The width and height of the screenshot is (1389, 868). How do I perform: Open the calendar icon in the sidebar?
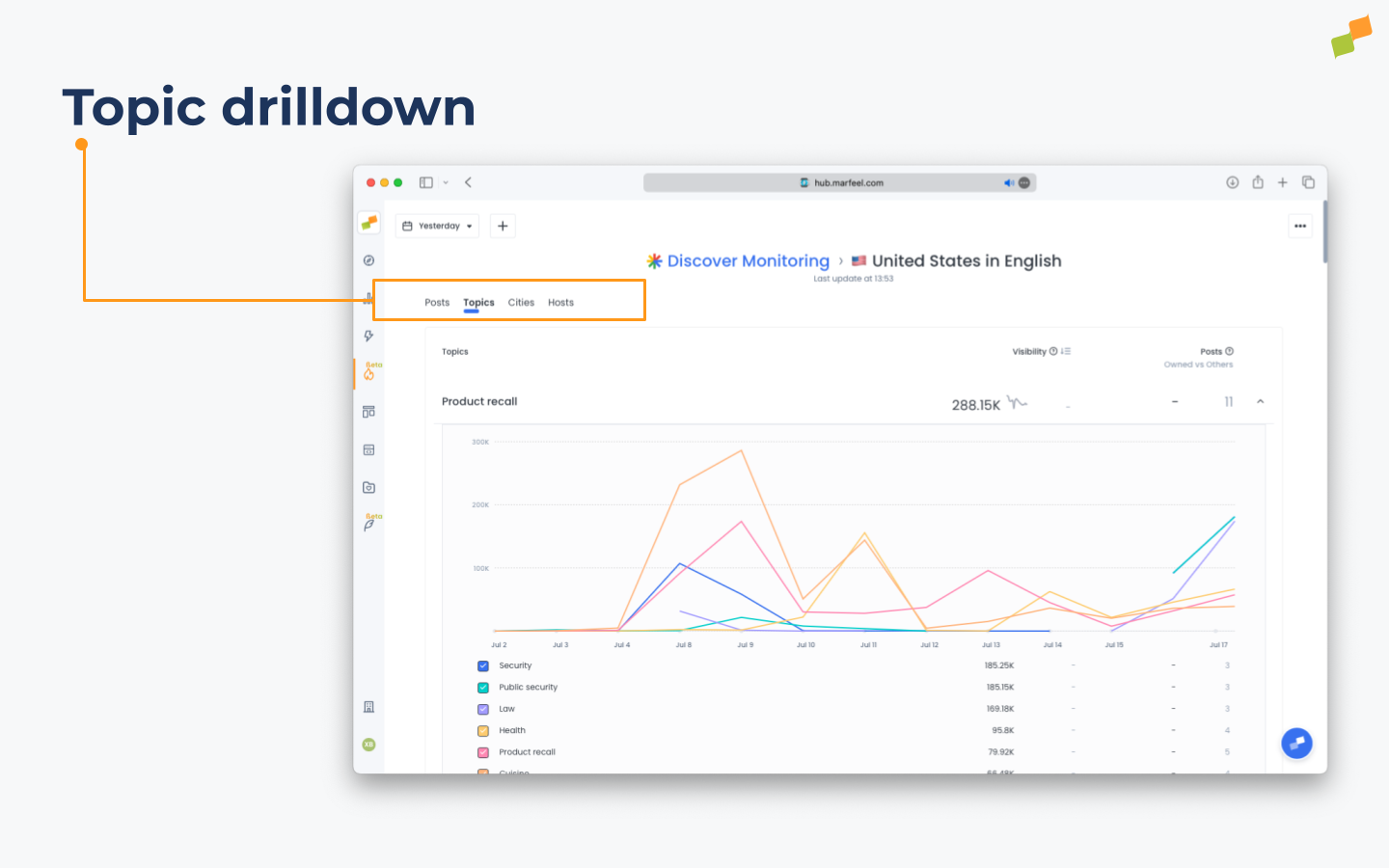point(368,448)
